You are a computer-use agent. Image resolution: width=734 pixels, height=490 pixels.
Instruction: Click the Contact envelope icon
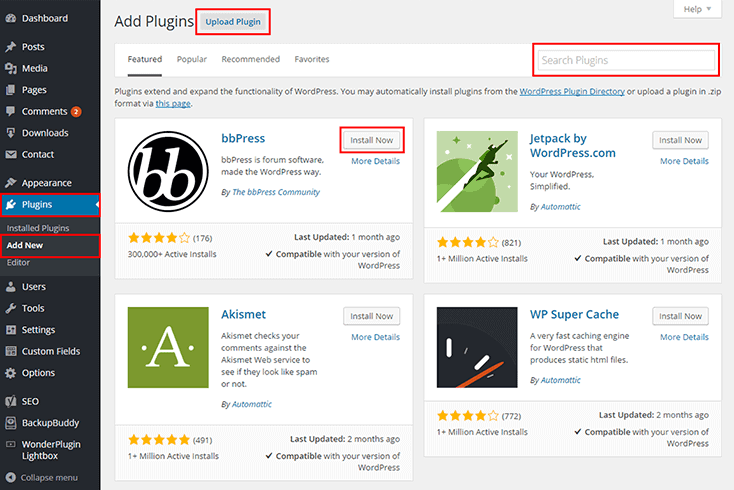point(10,154)
